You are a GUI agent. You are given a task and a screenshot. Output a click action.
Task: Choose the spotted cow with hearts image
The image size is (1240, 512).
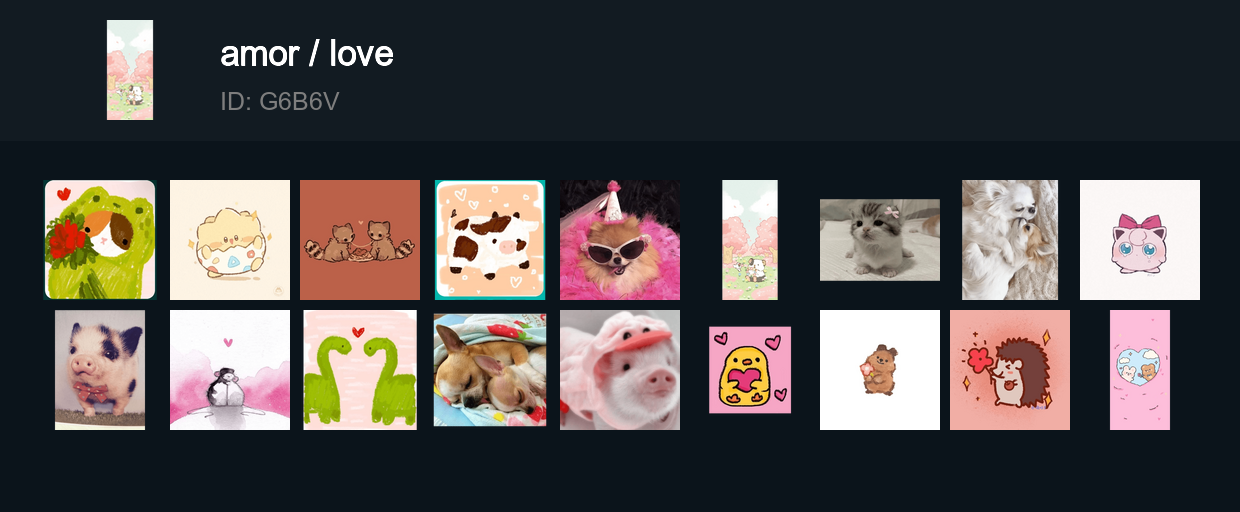click(x=490, y=240)
